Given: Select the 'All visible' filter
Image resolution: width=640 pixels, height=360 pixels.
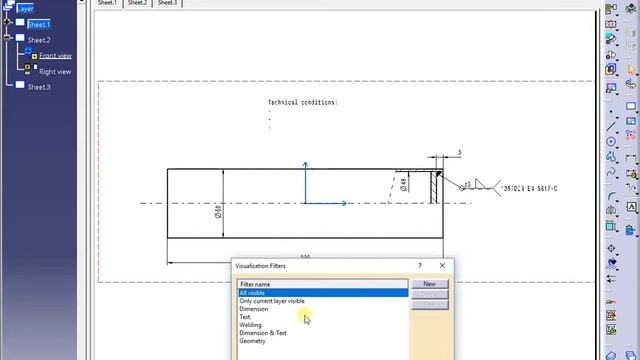Looking at the screenshot, I should [323, 293].
